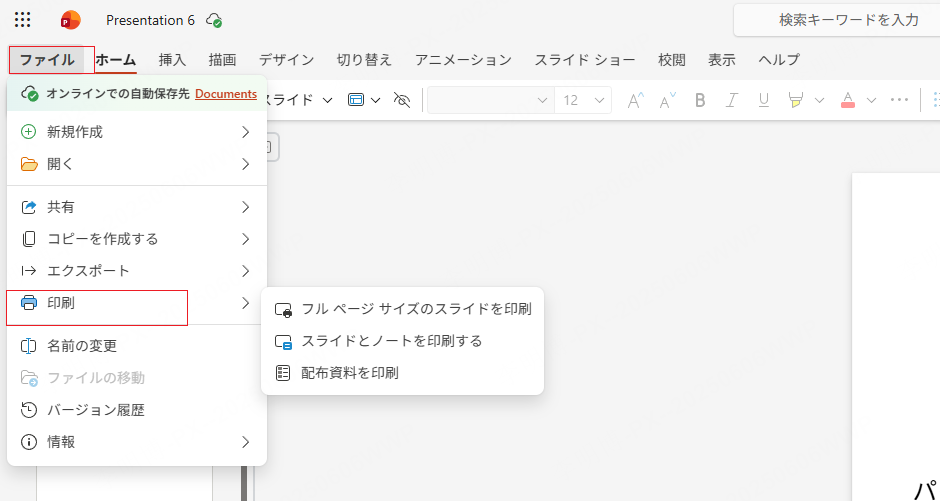Click the copy pages icon
This screenshot has width=940, height=501.
[29, 239]
